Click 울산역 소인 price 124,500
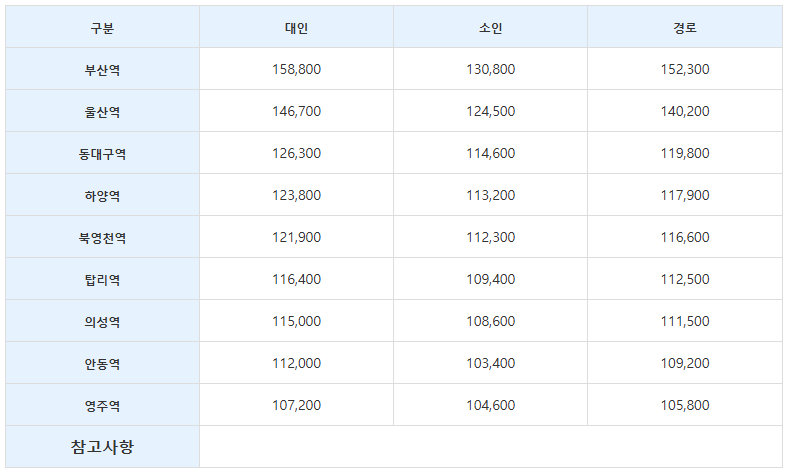Viewport: 786px width, 470px height. (490, 112)
